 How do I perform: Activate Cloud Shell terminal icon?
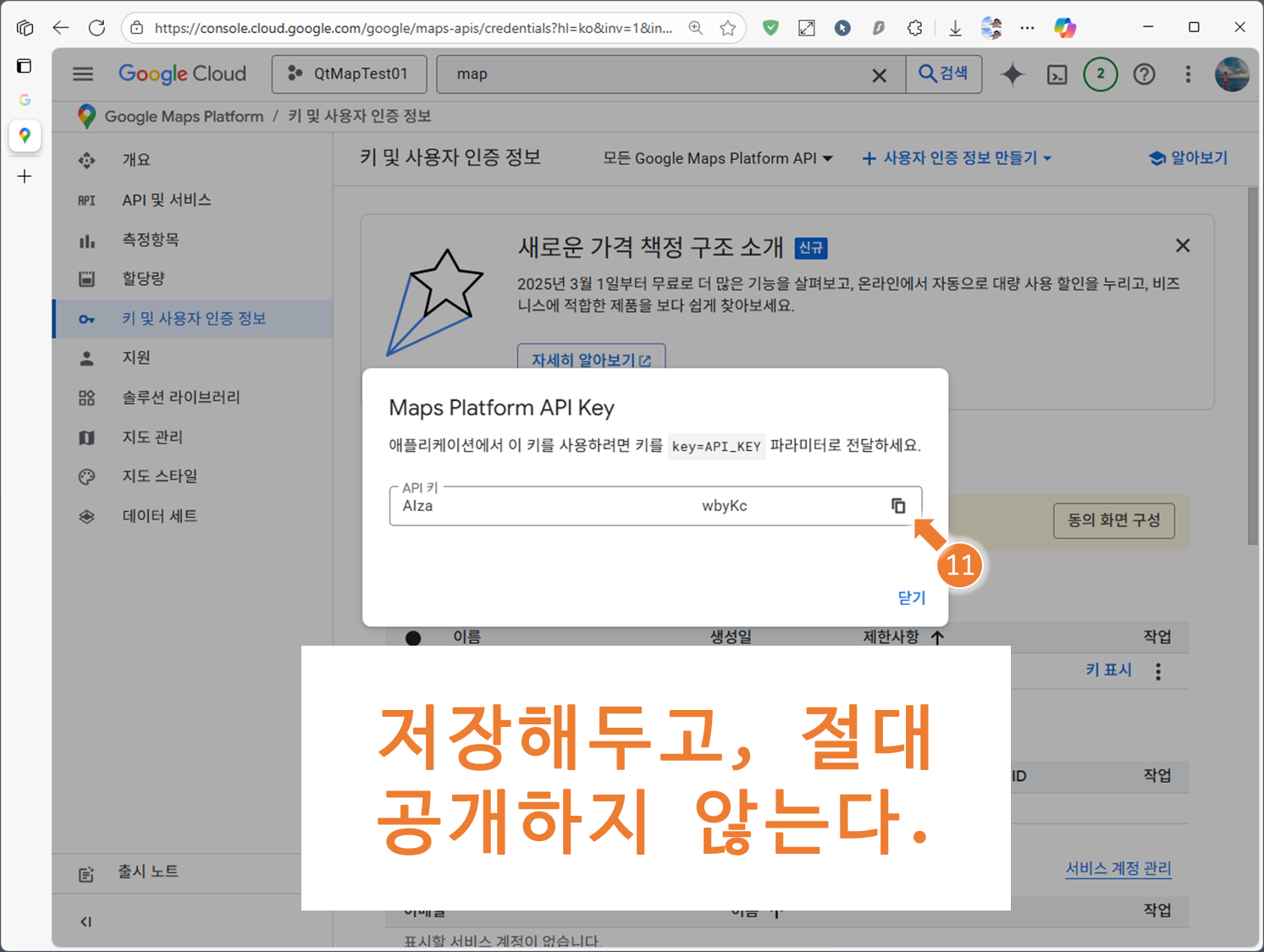point(1057,74)
